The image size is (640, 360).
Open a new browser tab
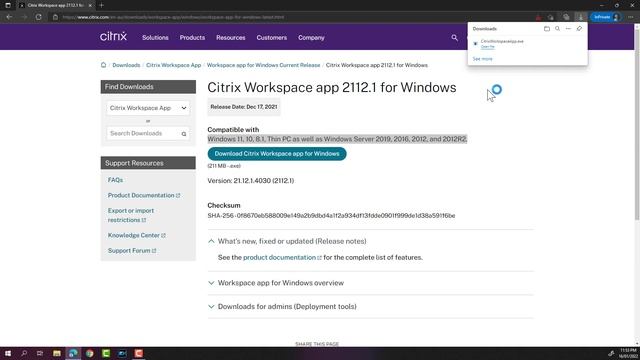click(x=101, y=5)
